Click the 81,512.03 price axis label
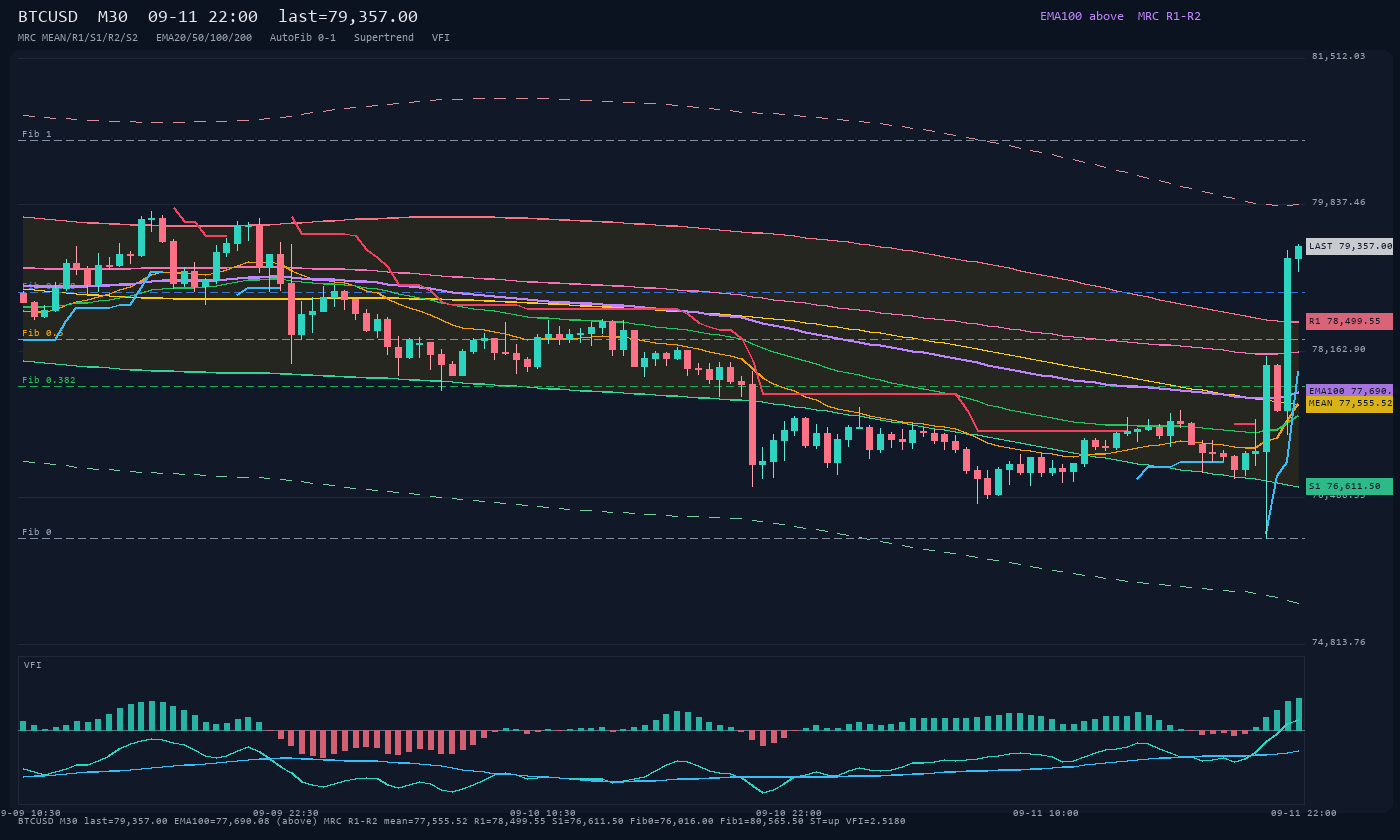 (x=1338, y=56)
